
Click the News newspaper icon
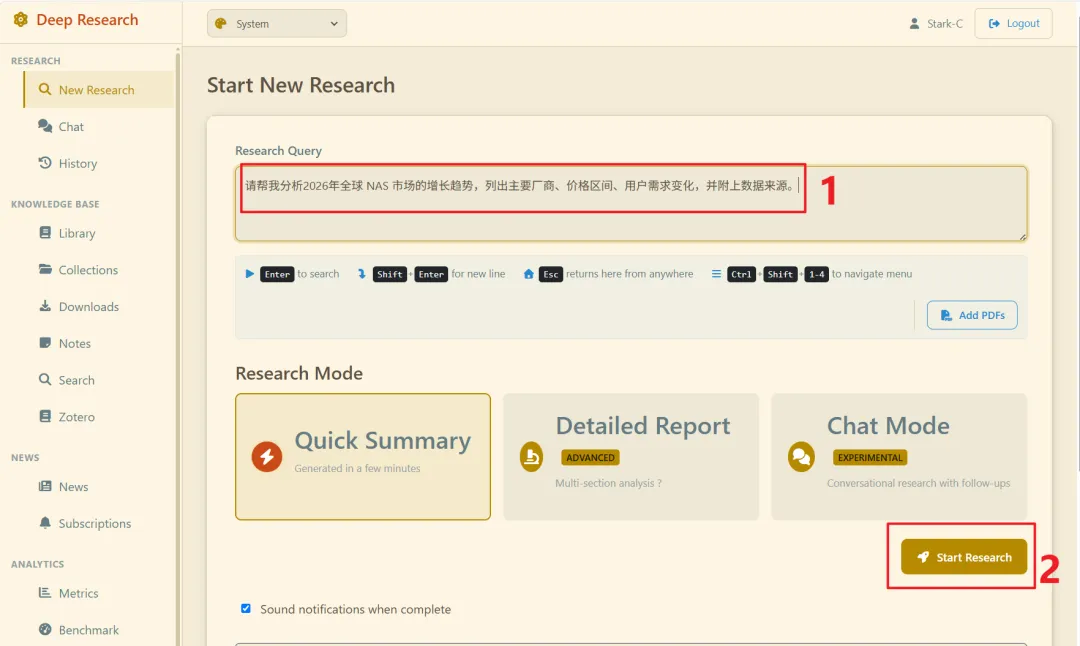pyautogui.click(x=45, y=486)
